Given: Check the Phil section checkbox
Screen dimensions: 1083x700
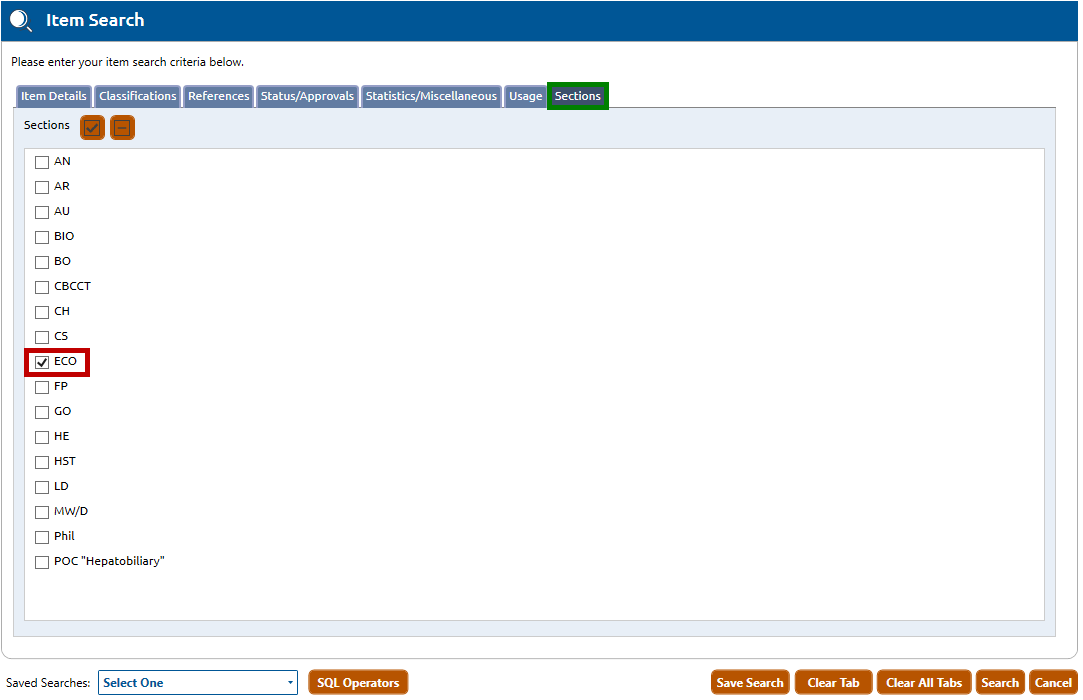Looking at the screenshot, I should (x=42, y=537).
